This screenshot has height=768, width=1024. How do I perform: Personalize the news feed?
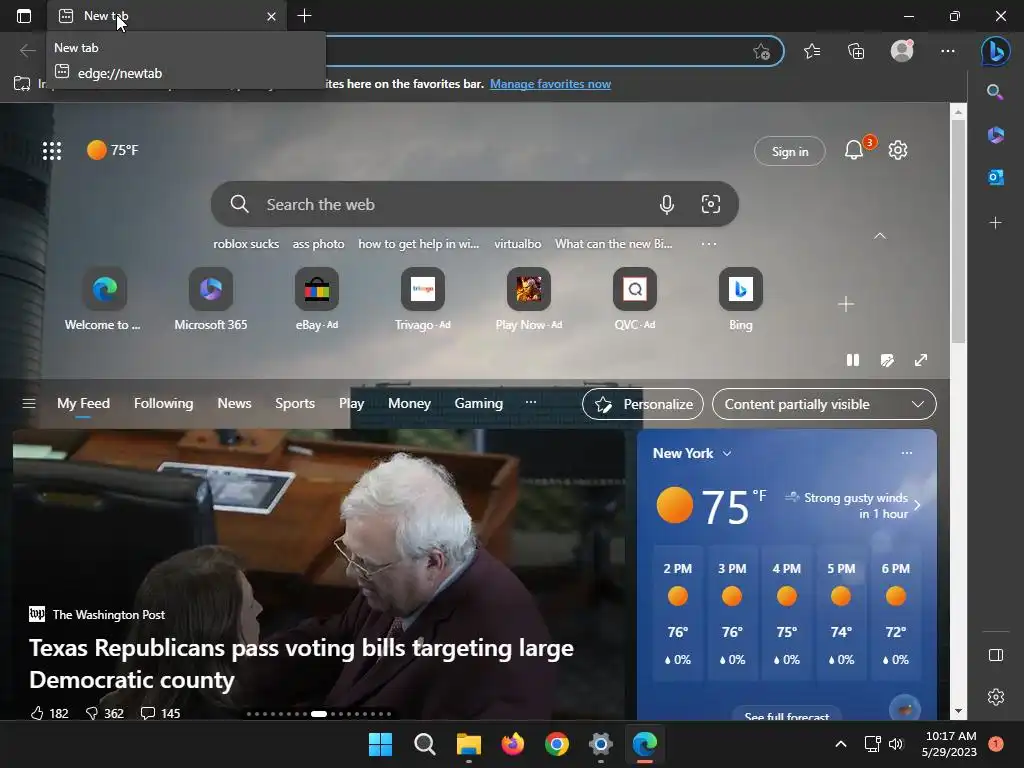[643, 404]
